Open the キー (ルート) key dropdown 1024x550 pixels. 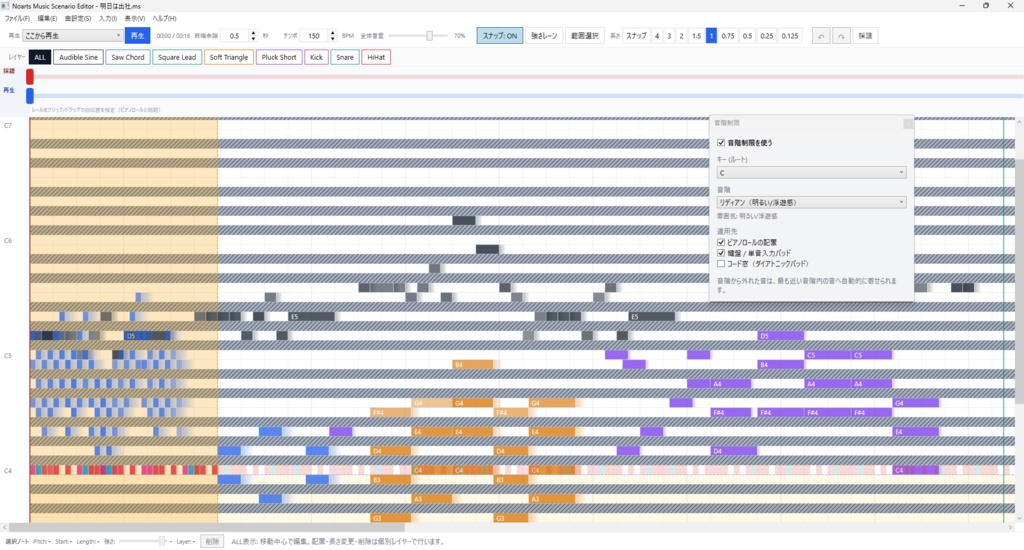tap(811, 172)
